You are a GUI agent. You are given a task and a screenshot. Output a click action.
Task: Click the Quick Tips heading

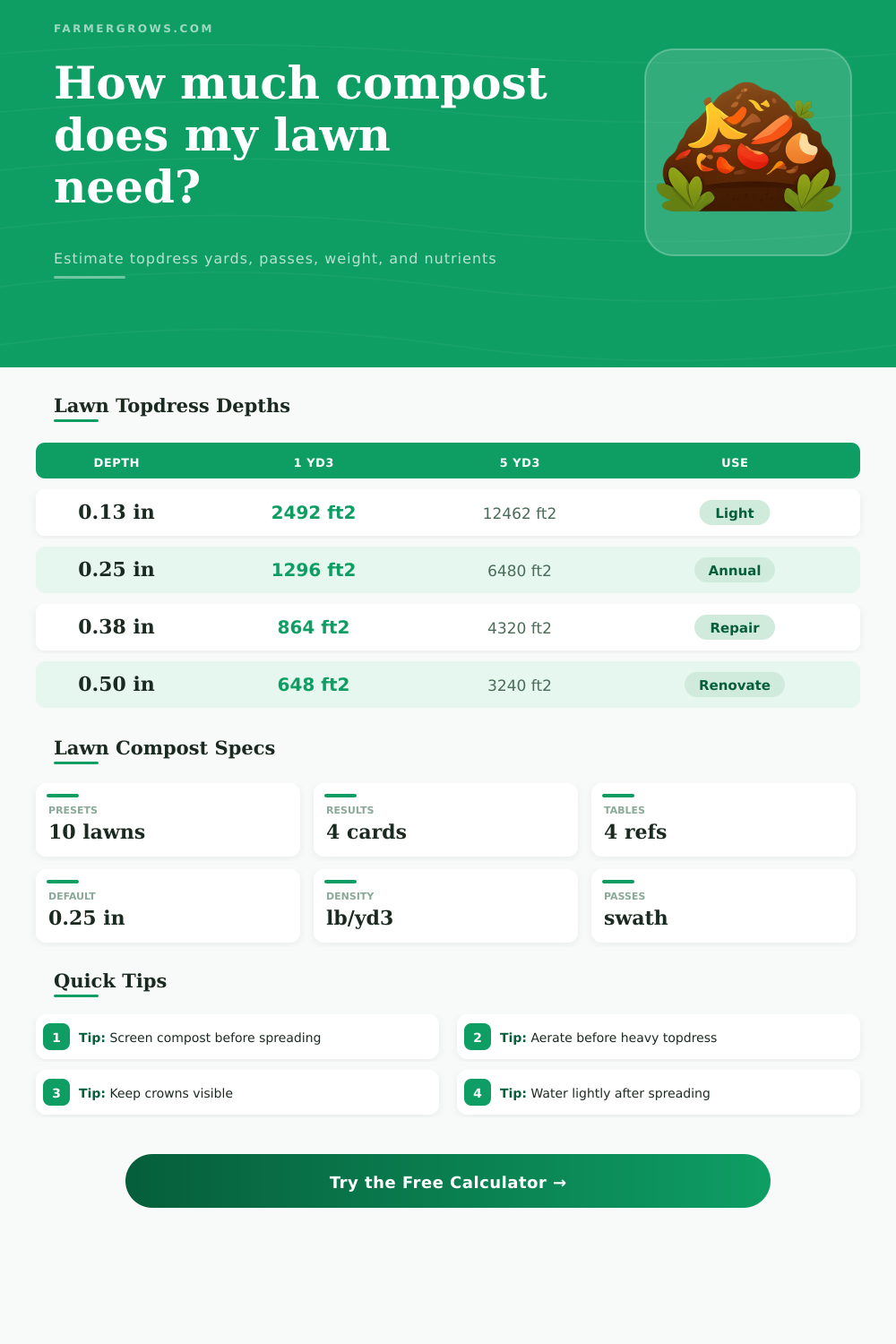tap(110, 981)
